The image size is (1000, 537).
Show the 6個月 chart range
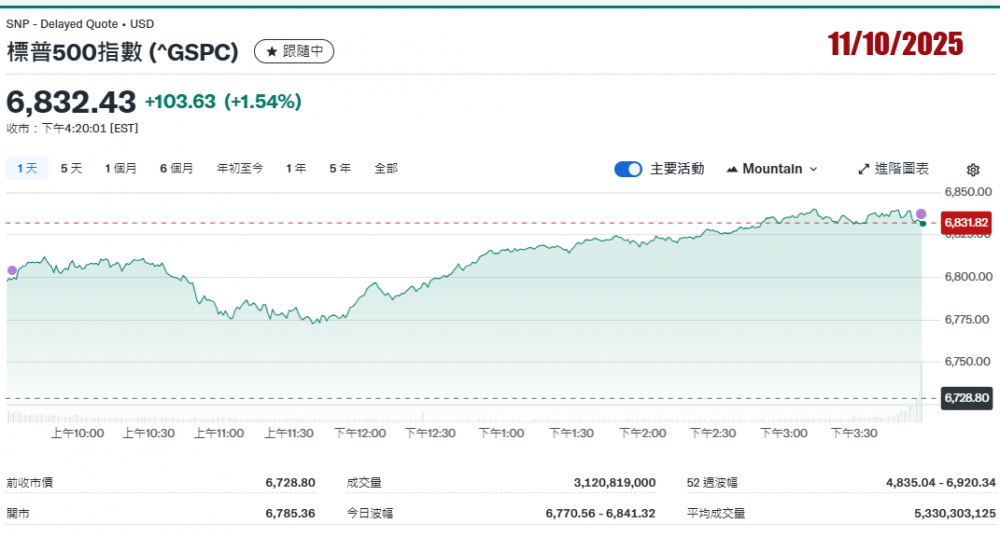pos(176,169)
